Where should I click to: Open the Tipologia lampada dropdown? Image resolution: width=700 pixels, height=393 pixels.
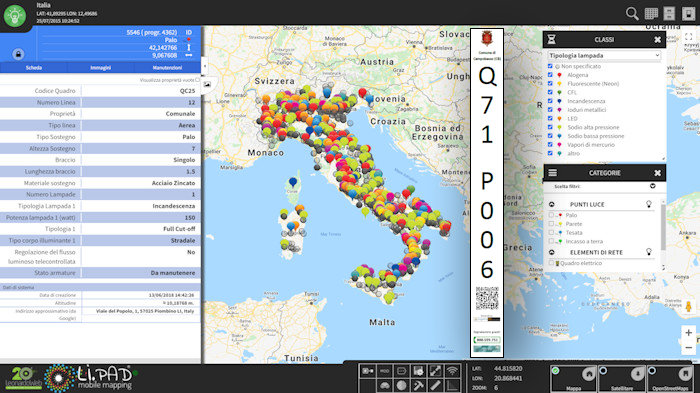point(604,55)
